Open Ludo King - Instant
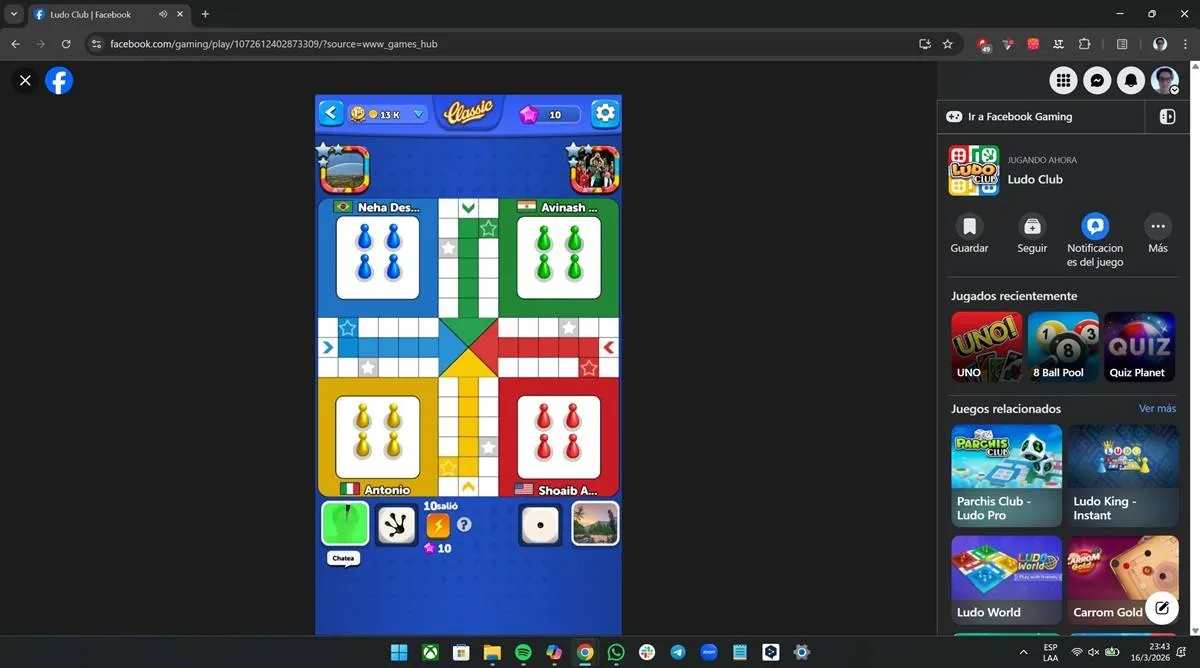 click(x=1123, y=476)
